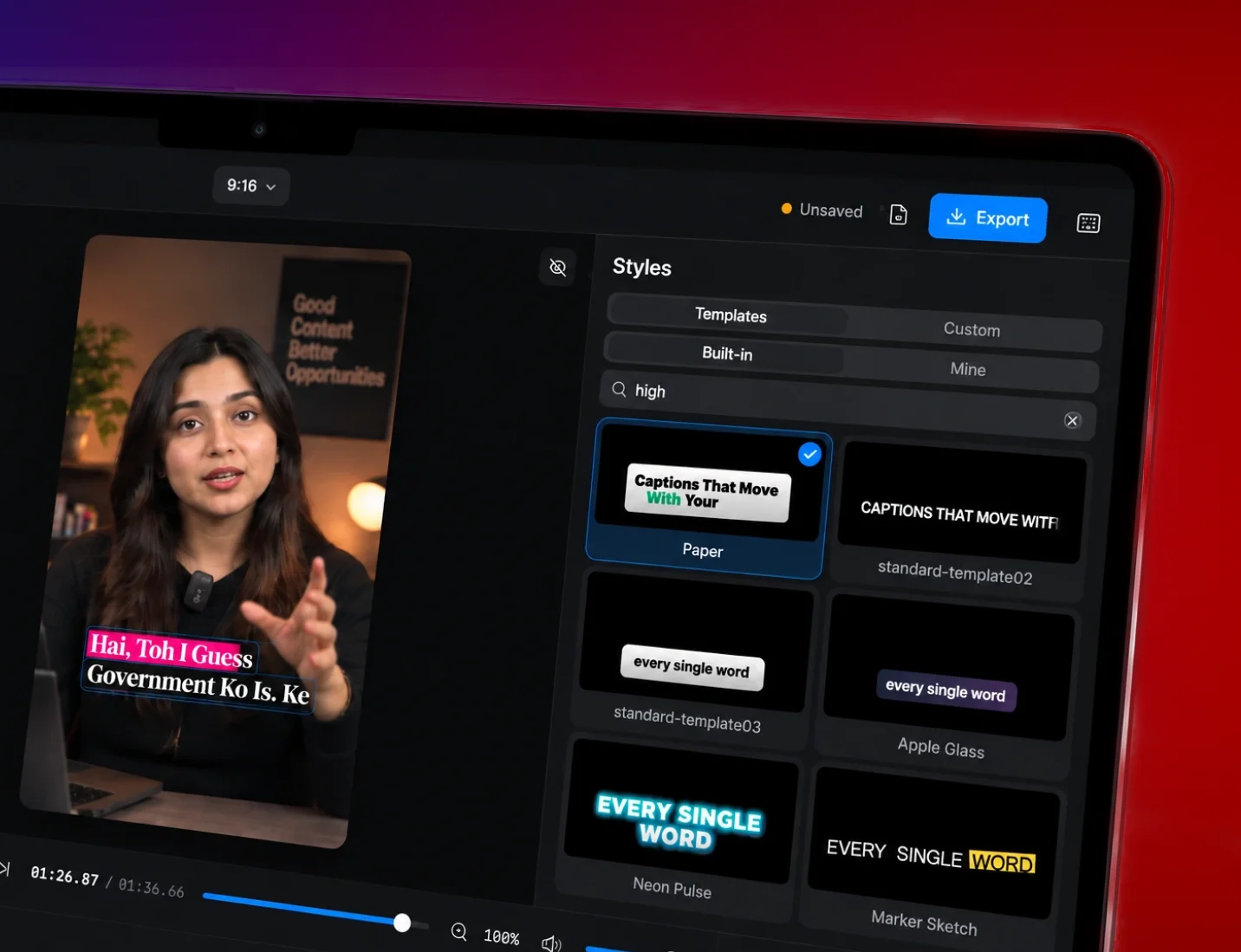
Task: Click the skip-to-next playback control
Action: click(x=4, y=868)
